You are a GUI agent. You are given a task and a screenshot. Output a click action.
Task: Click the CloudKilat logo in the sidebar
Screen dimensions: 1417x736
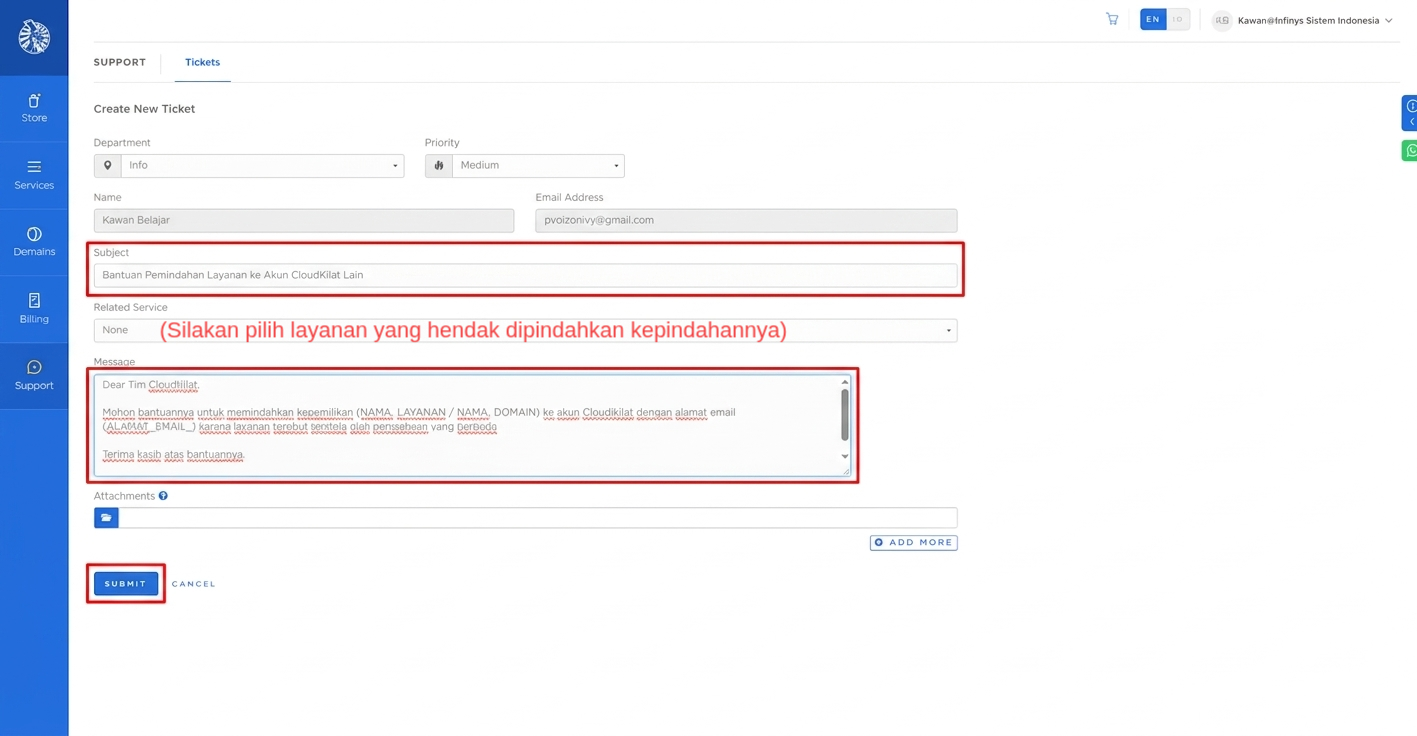[x=34, y=37]
